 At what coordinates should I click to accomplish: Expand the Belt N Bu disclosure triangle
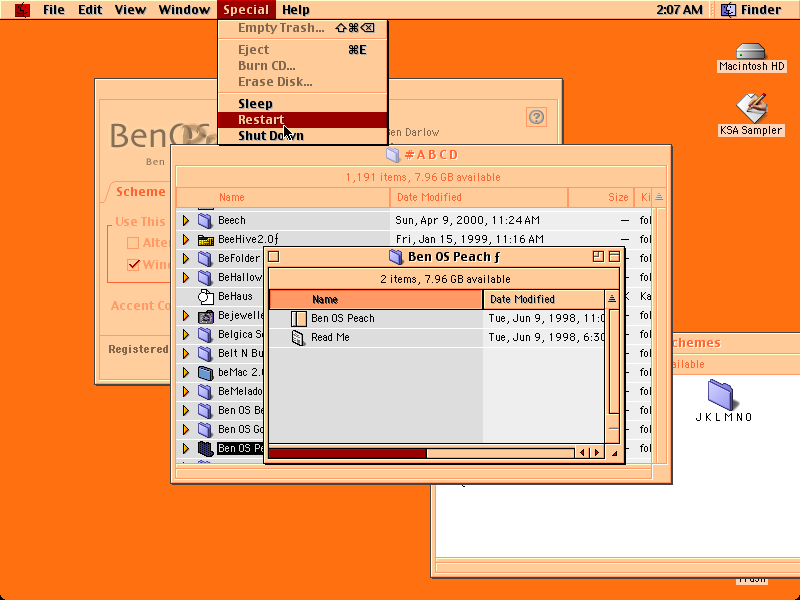point(186,354)
